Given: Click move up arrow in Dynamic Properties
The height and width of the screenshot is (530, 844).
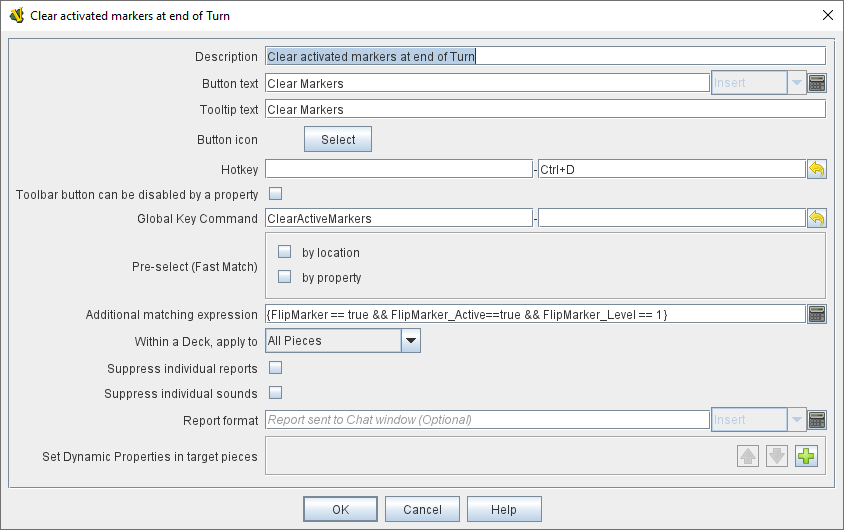Looking at the screenshot, I should click(x=748, y=457).
